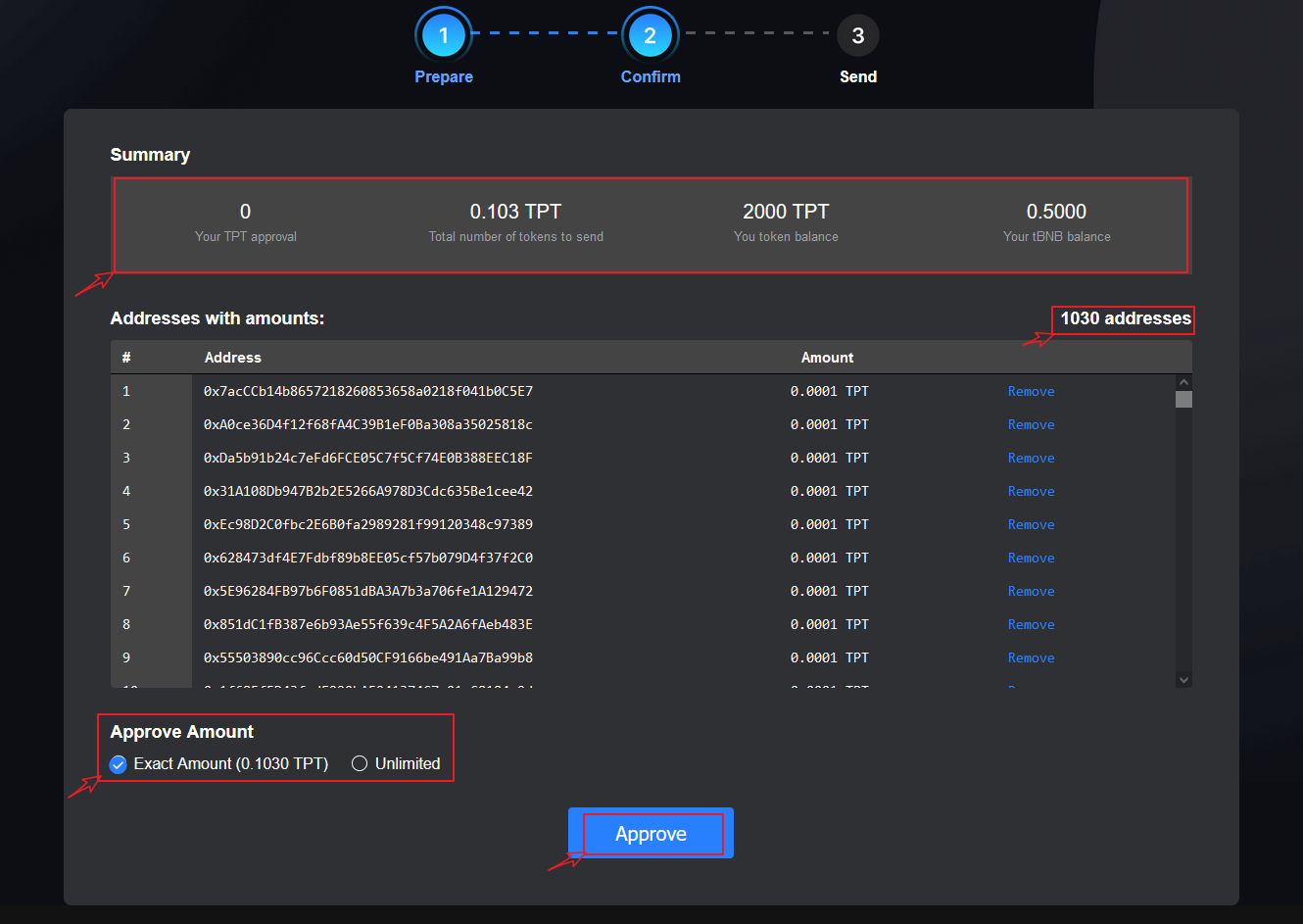This screenshot has height=924, width=1303.
Task: Remove row 6 address 0x628473...
Action: point(1031,558)
